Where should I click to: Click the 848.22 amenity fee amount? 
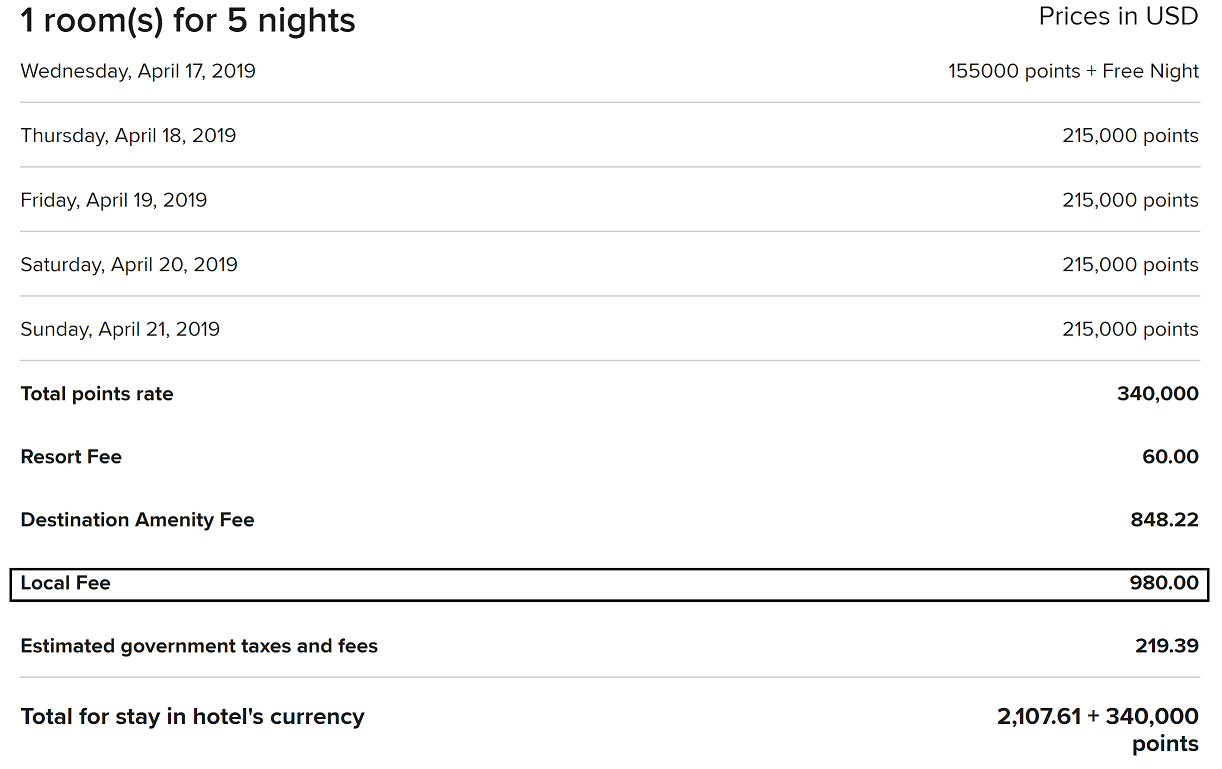(x=1164, y=520)
